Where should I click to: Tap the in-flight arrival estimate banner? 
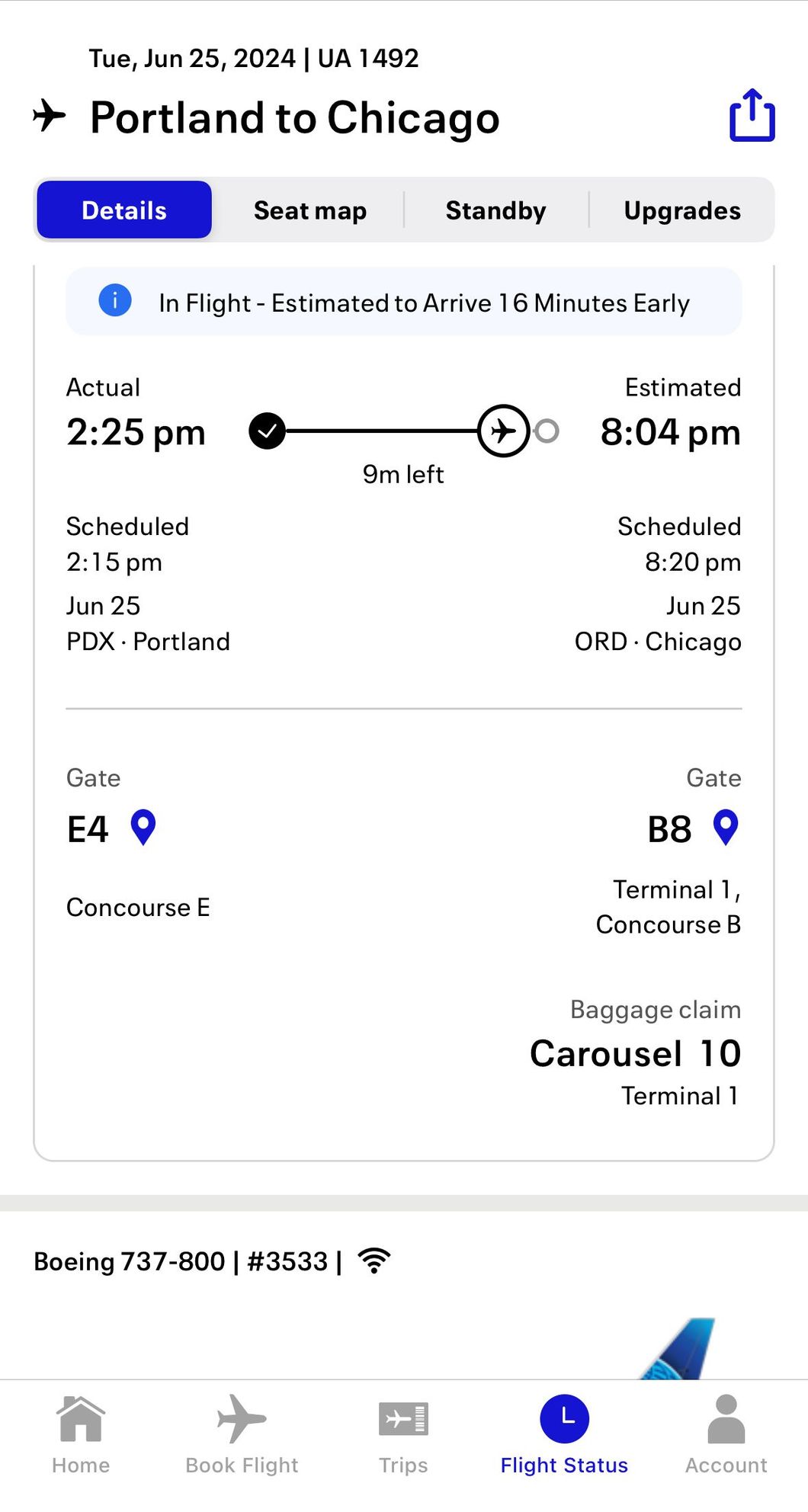click(x=423, y=303)
